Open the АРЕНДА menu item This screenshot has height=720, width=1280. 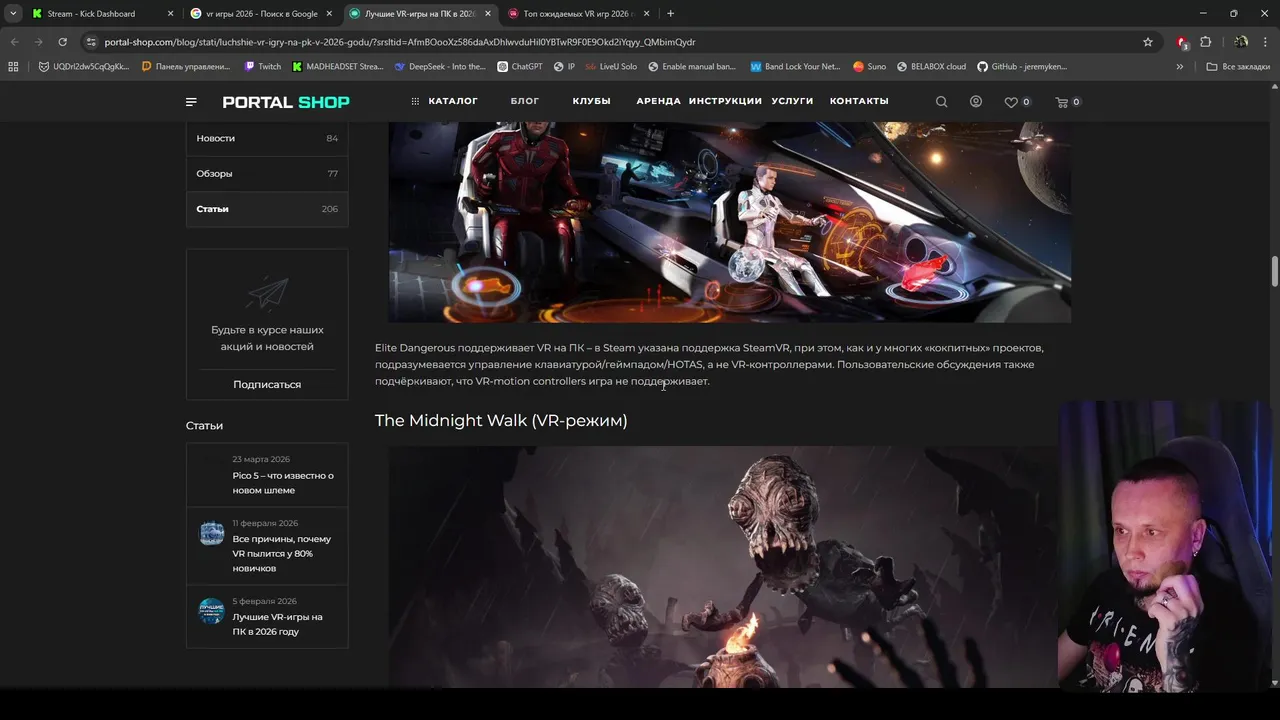click(658, 101)
